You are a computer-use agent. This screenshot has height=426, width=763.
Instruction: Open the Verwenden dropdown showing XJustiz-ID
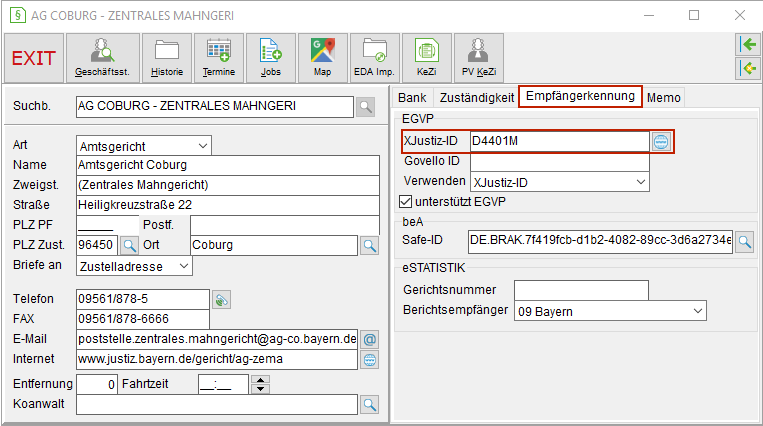click(x=560, y=182)
